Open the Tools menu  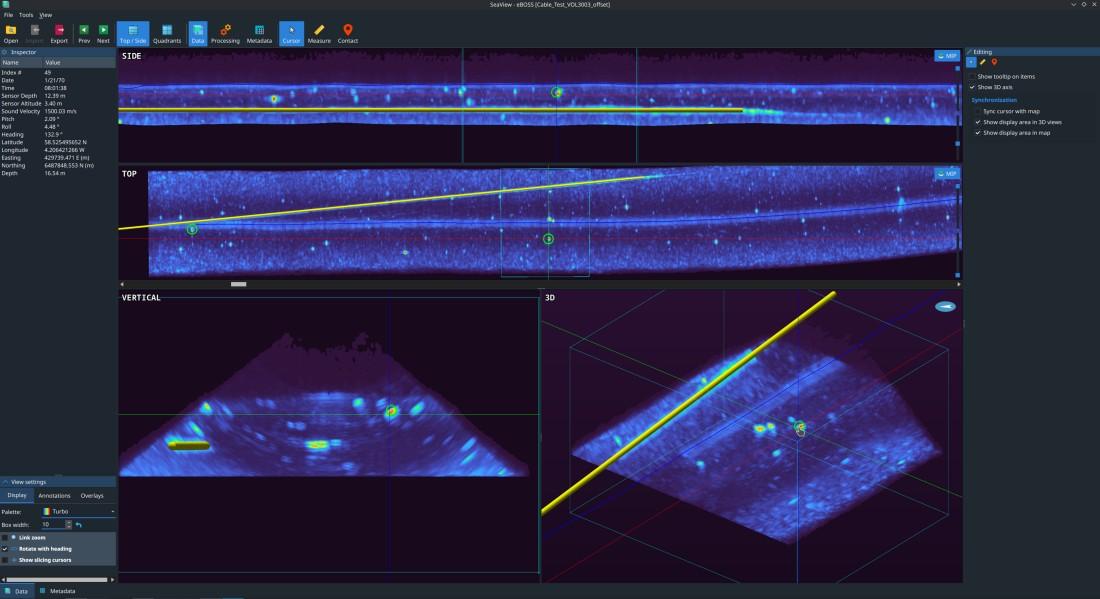(x=25, y=15)
